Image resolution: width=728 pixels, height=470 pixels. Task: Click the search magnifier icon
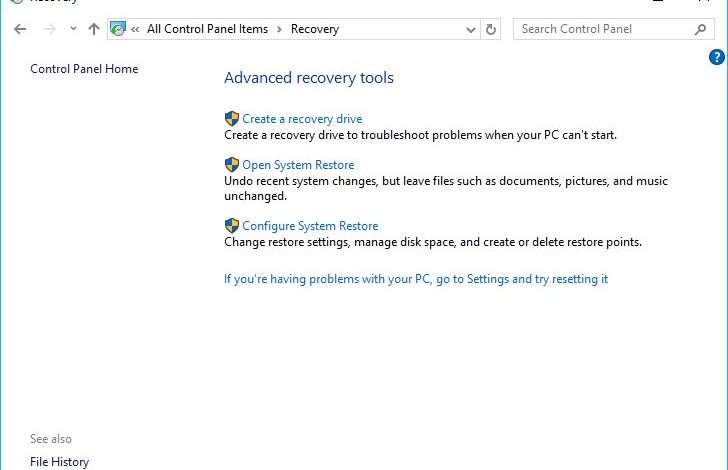click(x=700, y=29)
